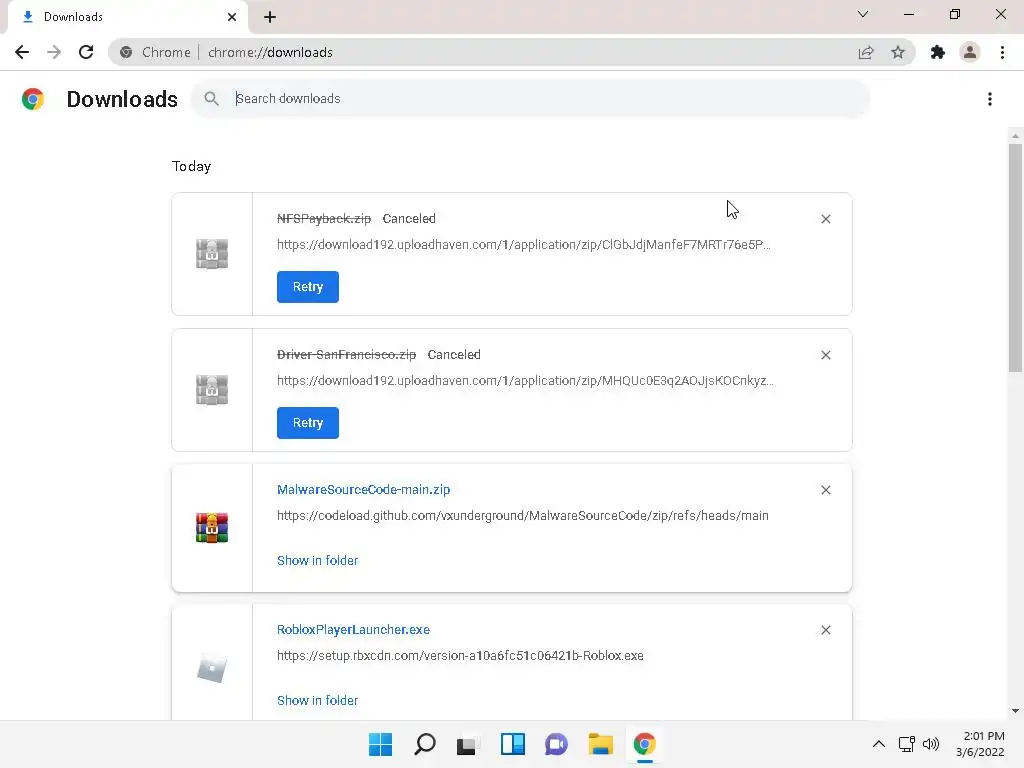Image resolution: width=1024 pixels, height=768 pixels.
Task: Focus the Search downloads field
Action: tap(530, 99)
